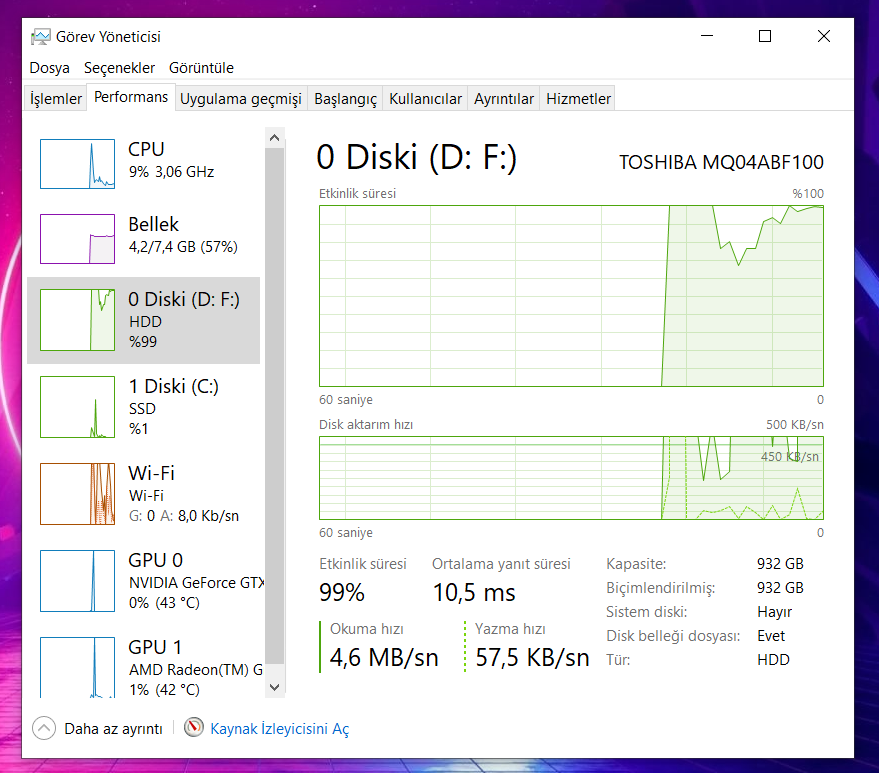Click the Wi-Fi G: 0 A: 8,0 Kb/sn text
This screenshot has width=879, height=773.
tap(184, 516)
